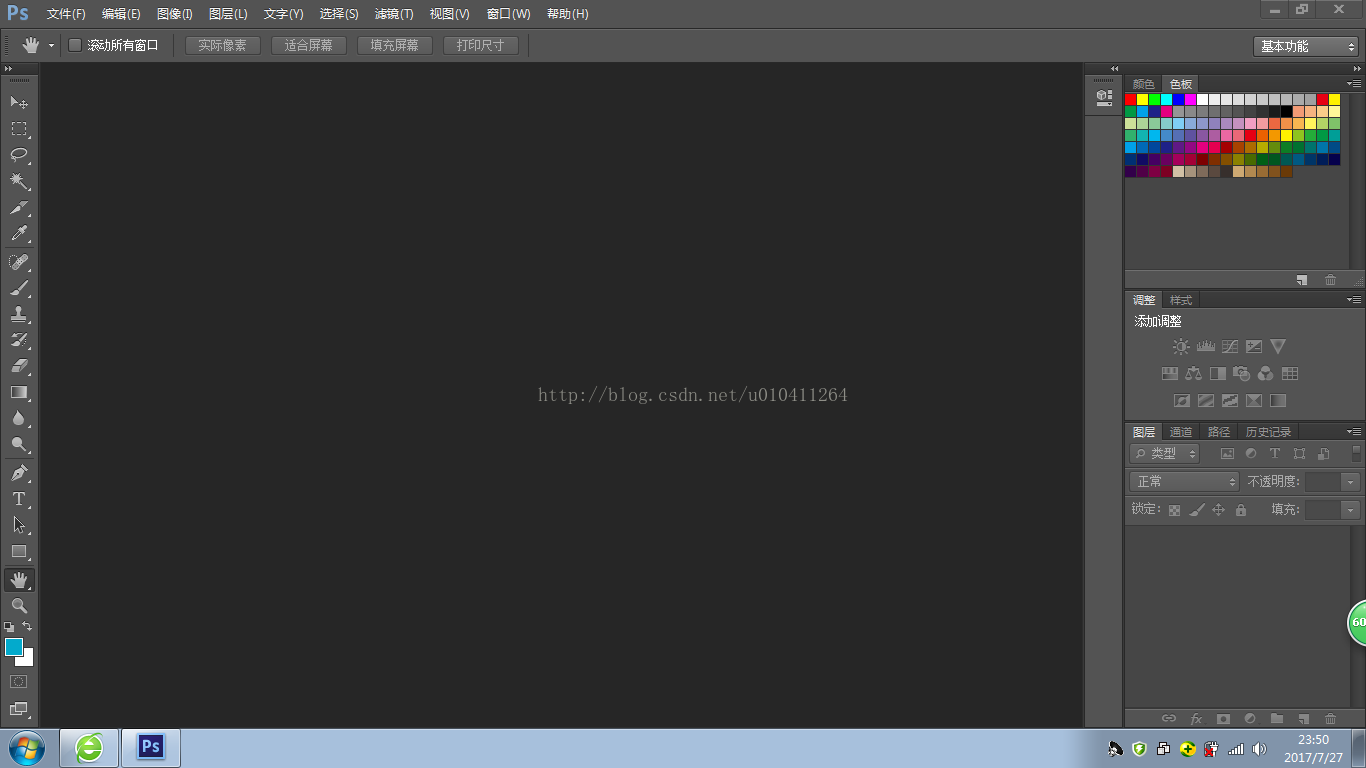Add a Photo Filter adjustment

point(1241,374)
